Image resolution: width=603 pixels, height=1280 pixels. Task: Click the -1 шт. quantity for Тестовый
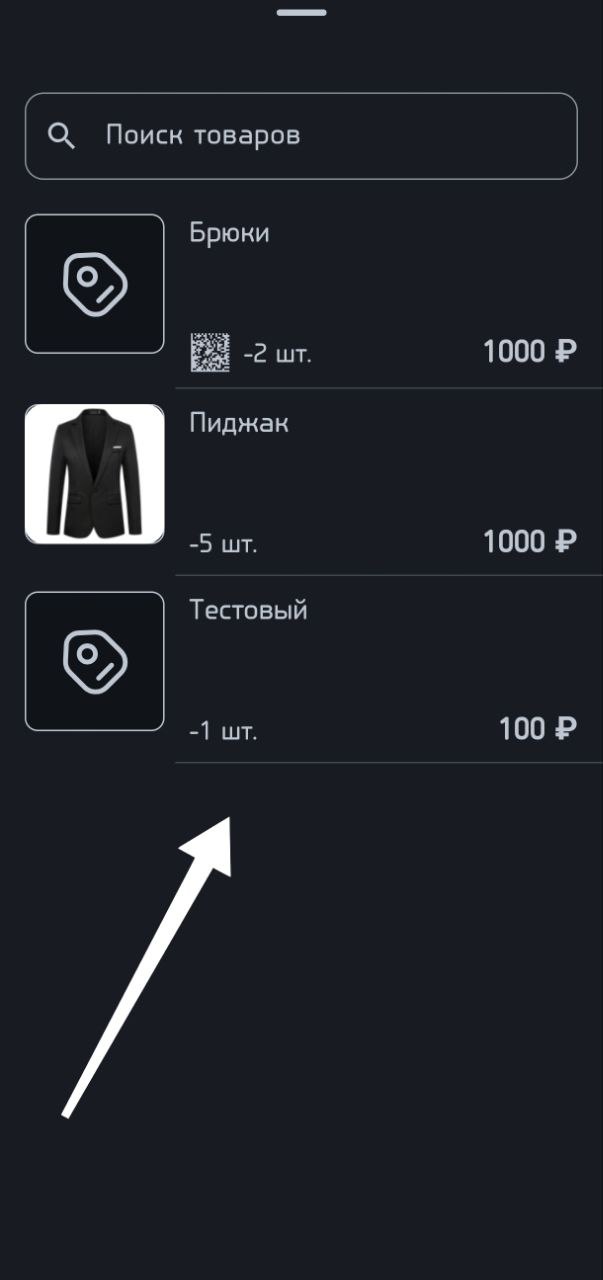(x=221, y=729)
